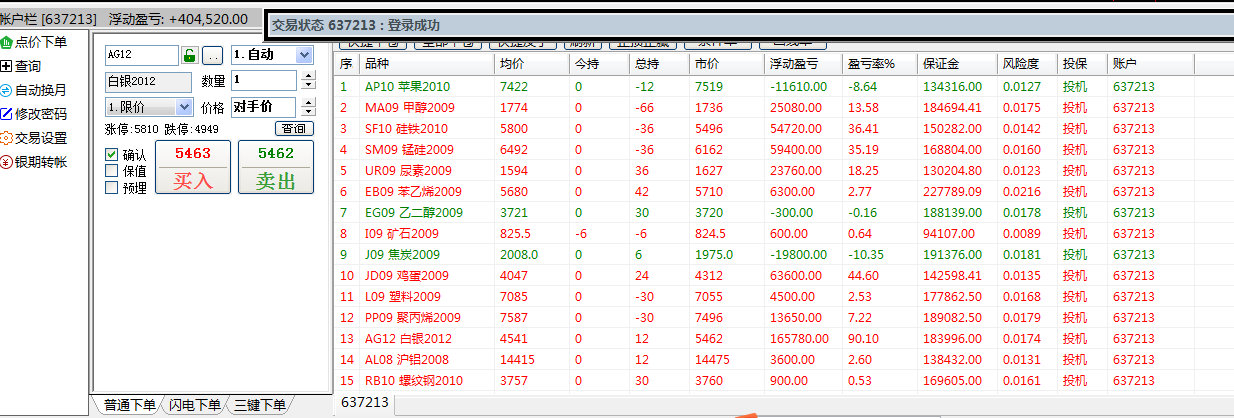1234x418 pixels.
Task: Select the 'UR09 尿素2009' position row
Action: pyautogui.click(x=766, y=171)
